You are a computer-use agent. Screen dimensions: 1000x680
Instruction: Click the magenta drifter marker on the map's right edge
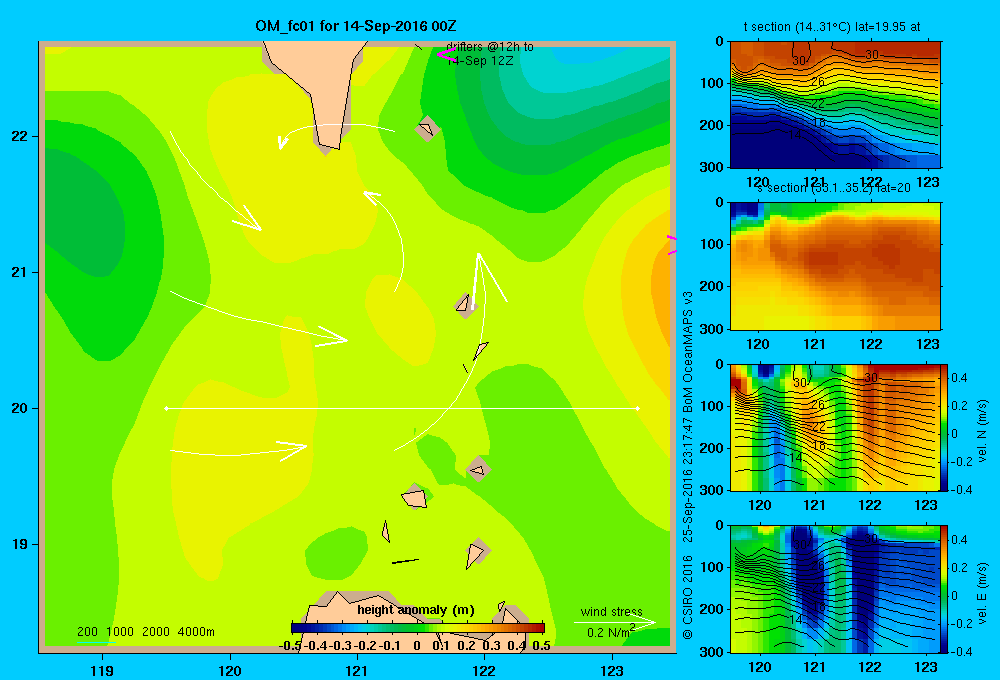point(672,245)
